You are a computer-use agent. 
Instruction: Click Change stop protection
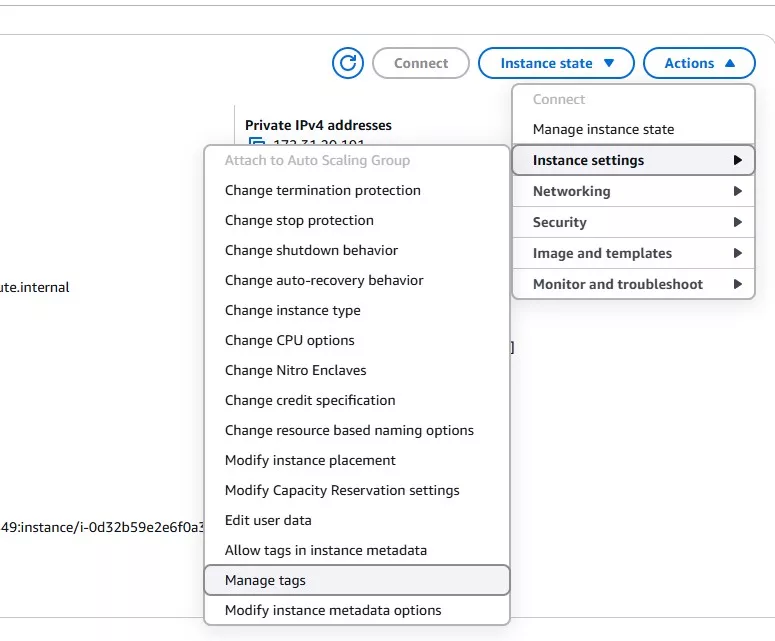pyautogui.click(x=299, y=220)
